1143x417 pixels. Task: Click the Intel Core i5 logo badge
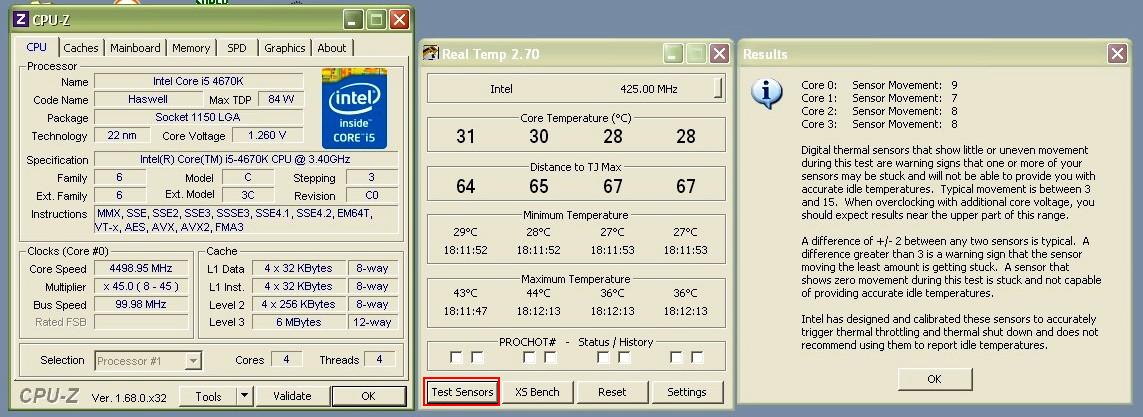(354, 109)
